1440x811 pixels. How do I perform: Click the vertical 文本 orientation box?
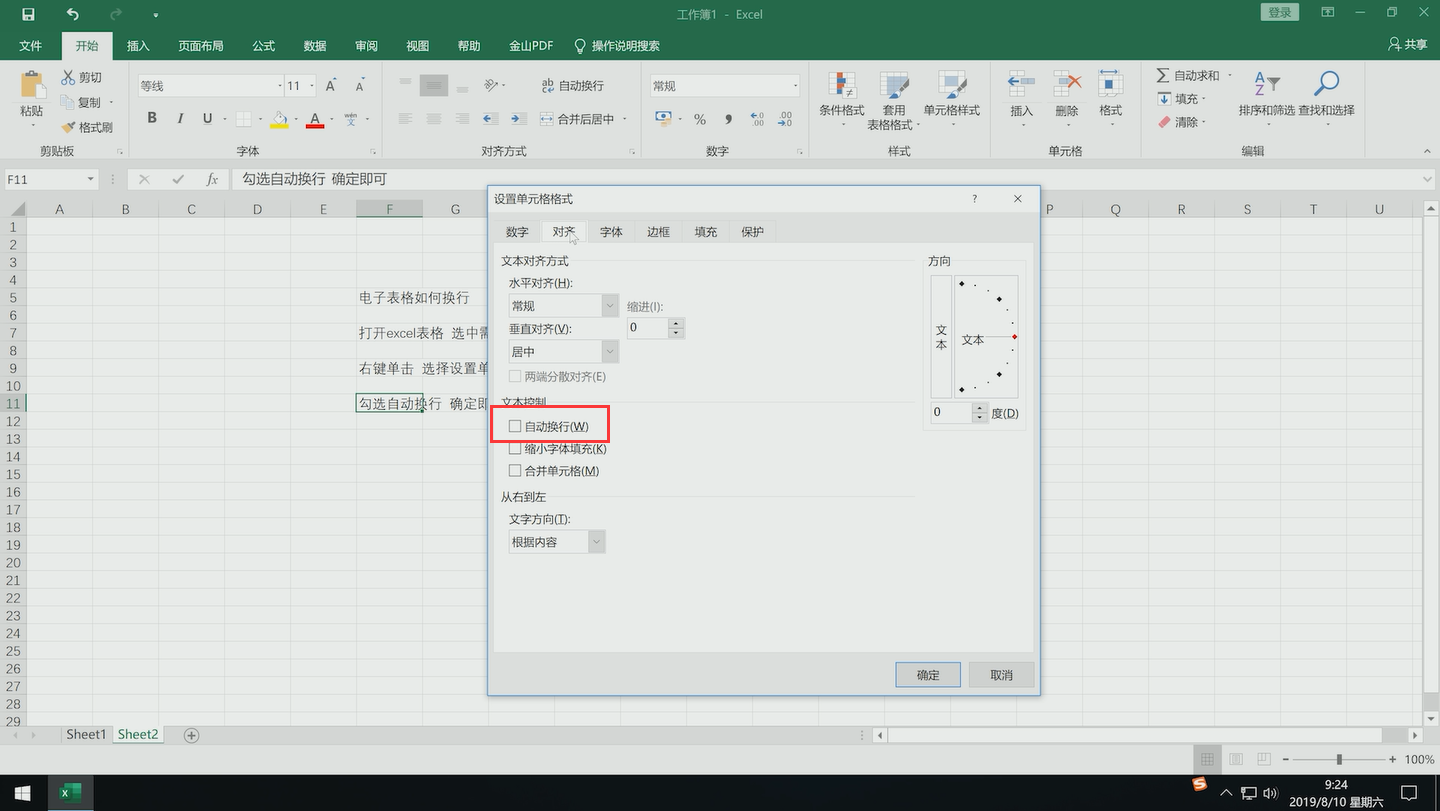(941, 337)
